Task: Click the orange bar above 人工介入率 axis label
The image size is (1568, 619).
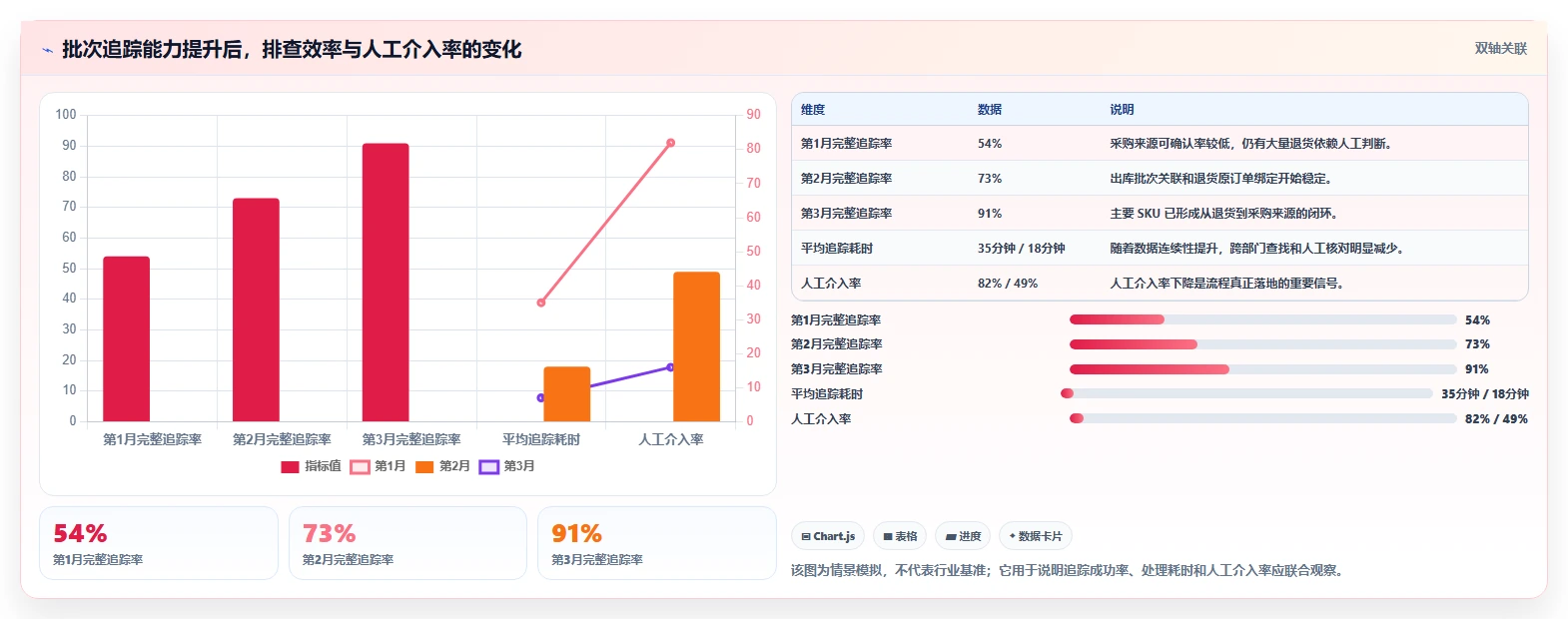Action: tap(696, 346)
